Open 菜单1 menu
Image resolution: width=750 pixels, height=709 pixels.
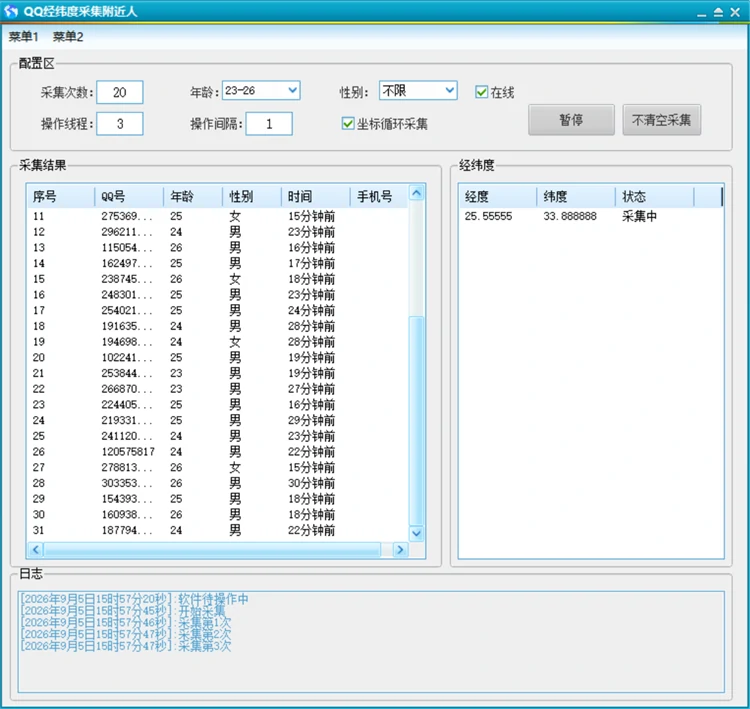[x=23, y=36]
